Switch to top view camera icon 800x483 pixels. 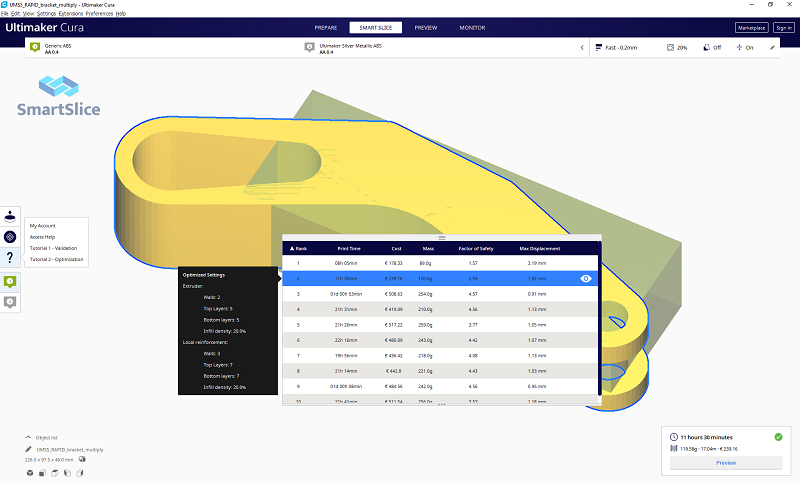pos(55,473)
